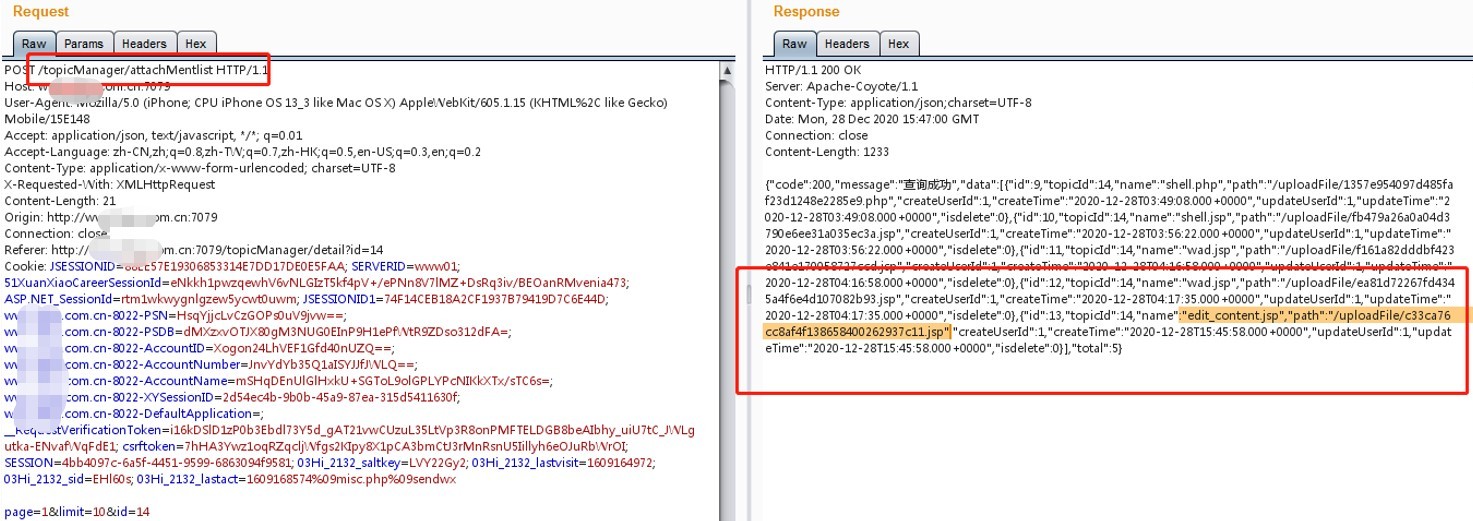Click the 03Hi_2132_sid cookie line

point(230,478)
